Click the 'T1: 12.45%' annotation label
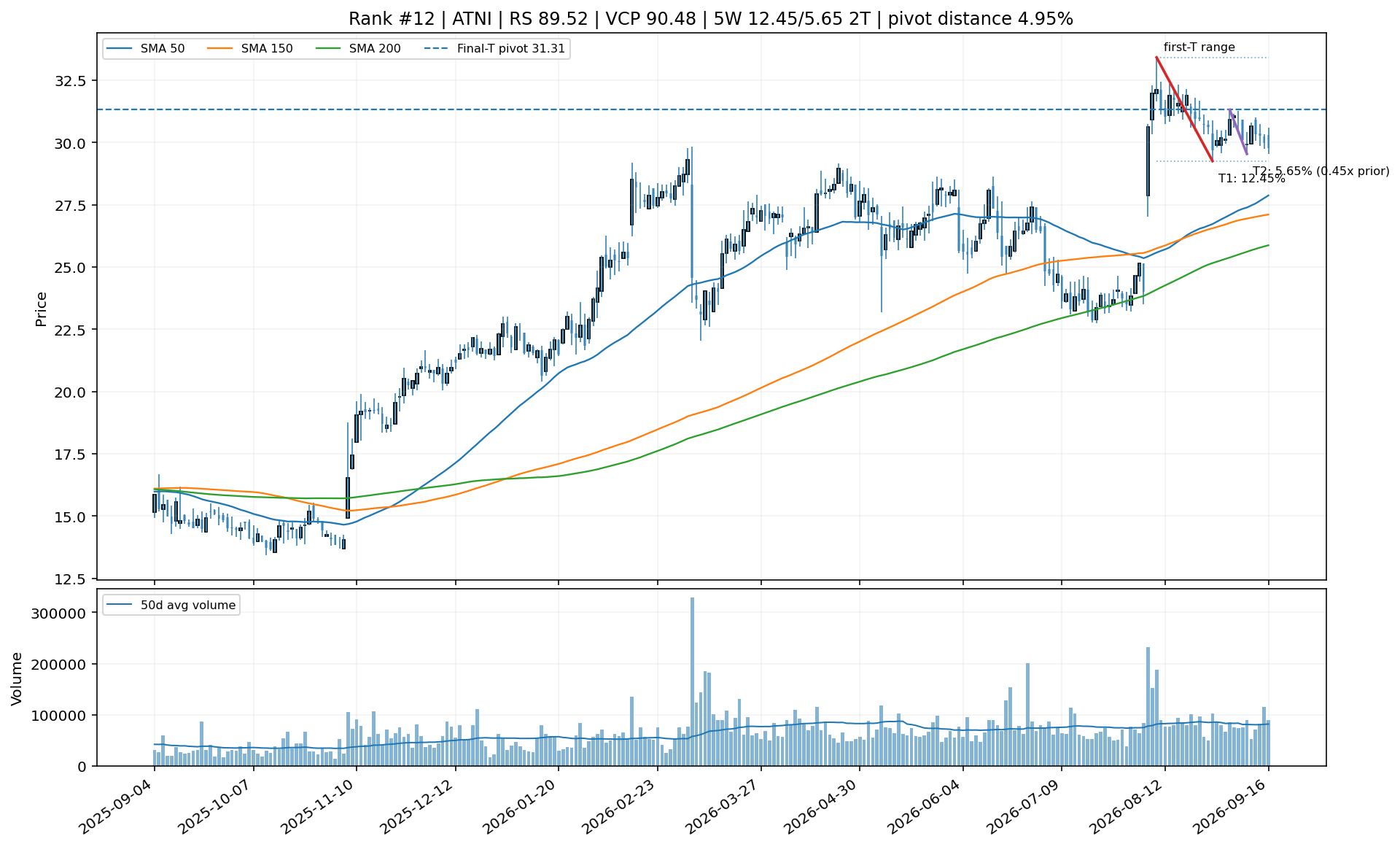The image size is (1400, 847). pyautogui.click(x=1251, y=179)
